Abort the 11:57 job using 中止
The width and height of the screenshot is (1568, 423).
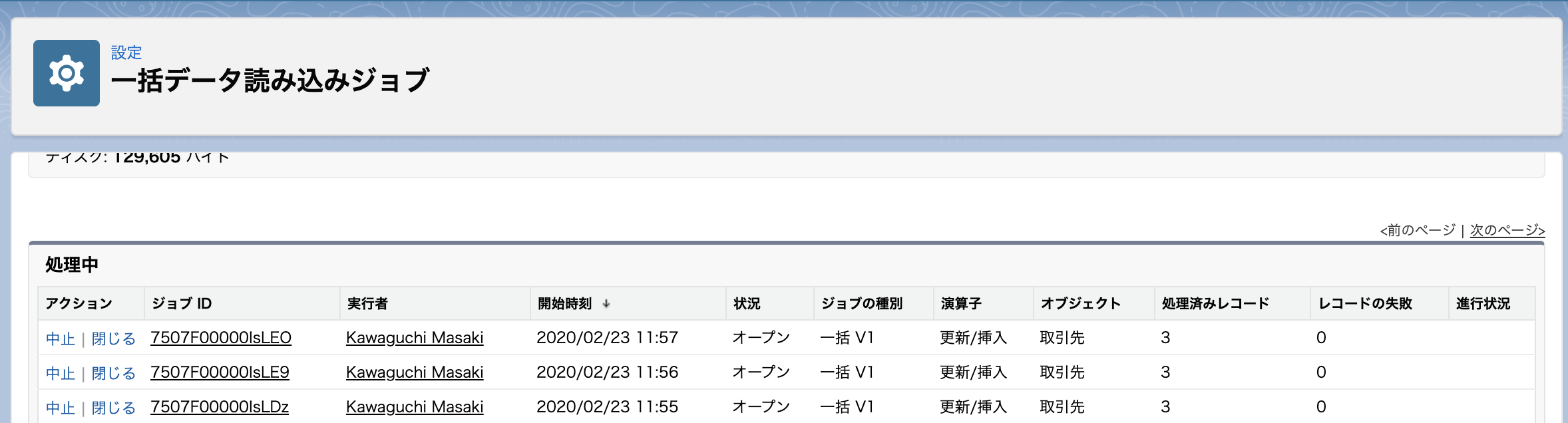tap(62, 338)
